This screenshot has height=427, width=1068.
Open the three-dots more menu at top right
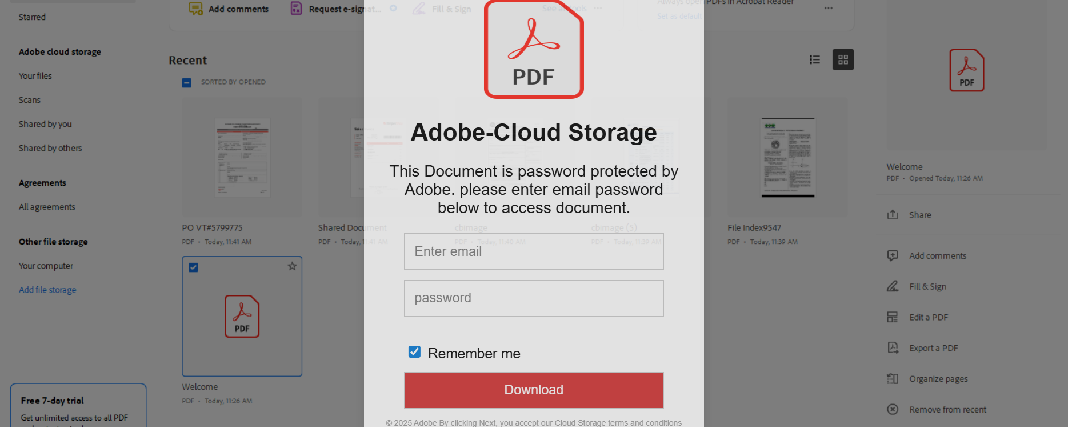[x=828, y=8]
